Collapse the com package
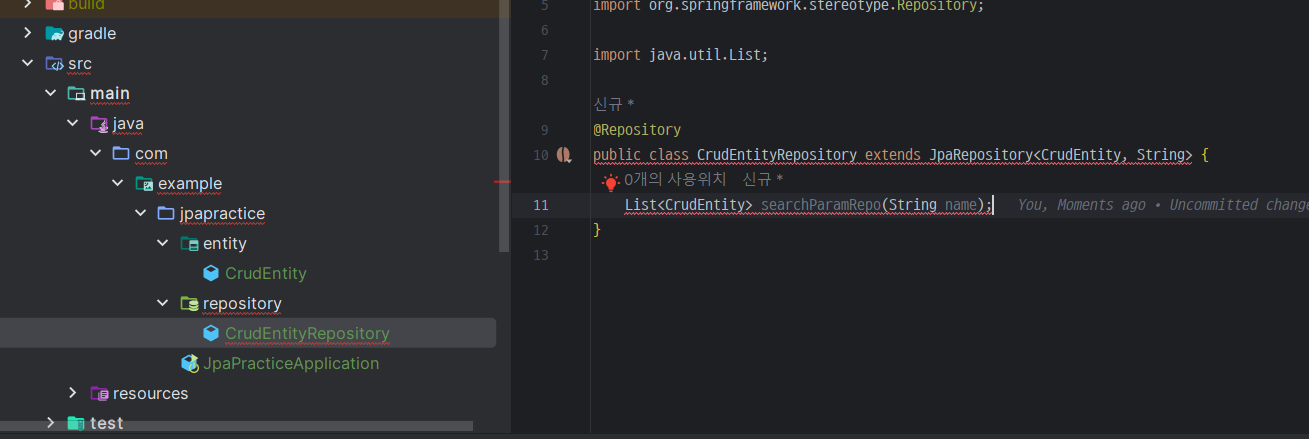 coord(95,153)
